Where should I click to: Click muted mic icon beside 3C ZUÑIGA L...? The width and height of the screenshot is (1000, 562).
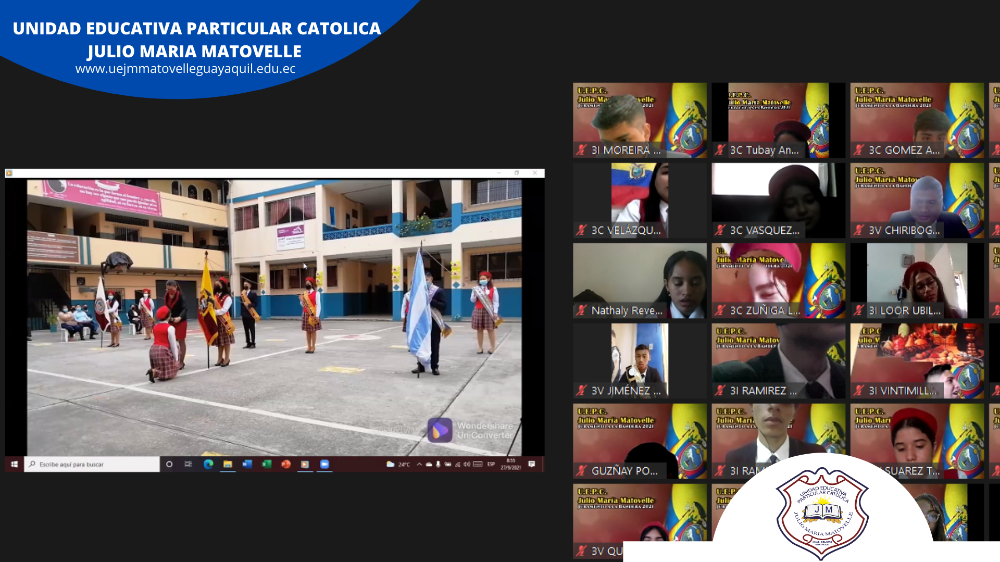click(720, 311)
